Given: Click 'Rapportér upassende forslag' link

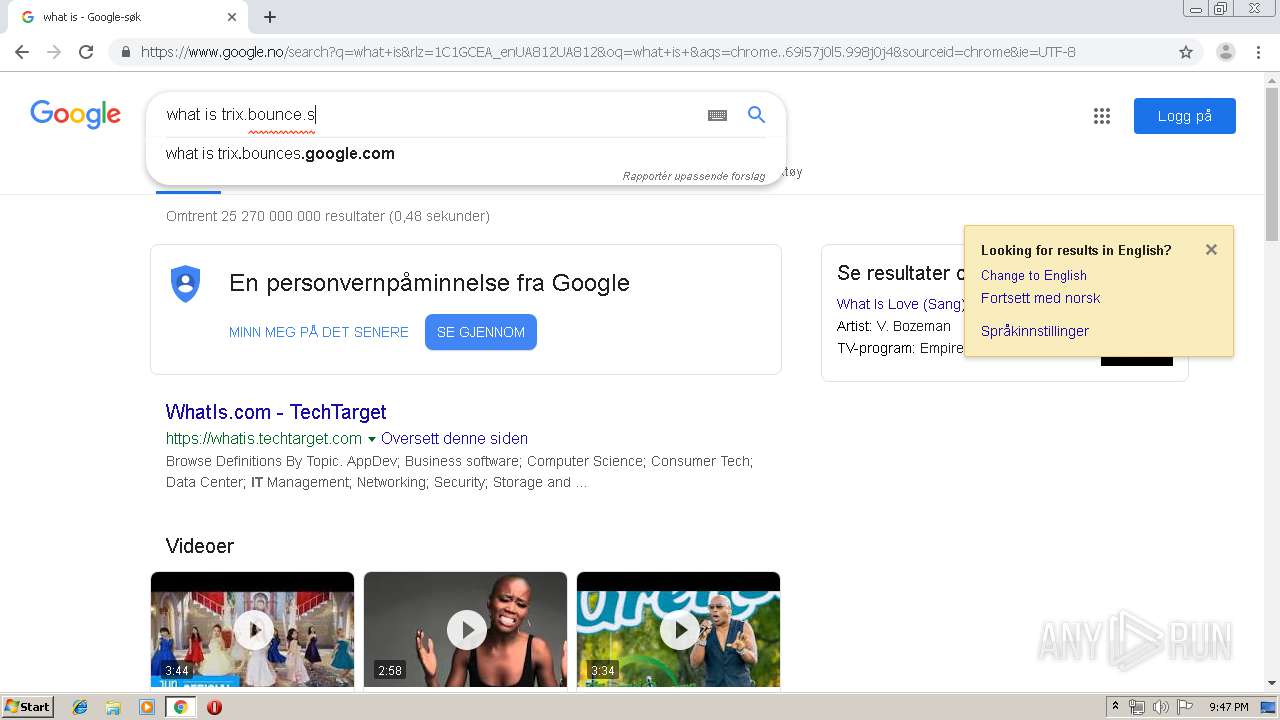Looking at the screenshot, I should pyautogui.click(x=694, y=176).
